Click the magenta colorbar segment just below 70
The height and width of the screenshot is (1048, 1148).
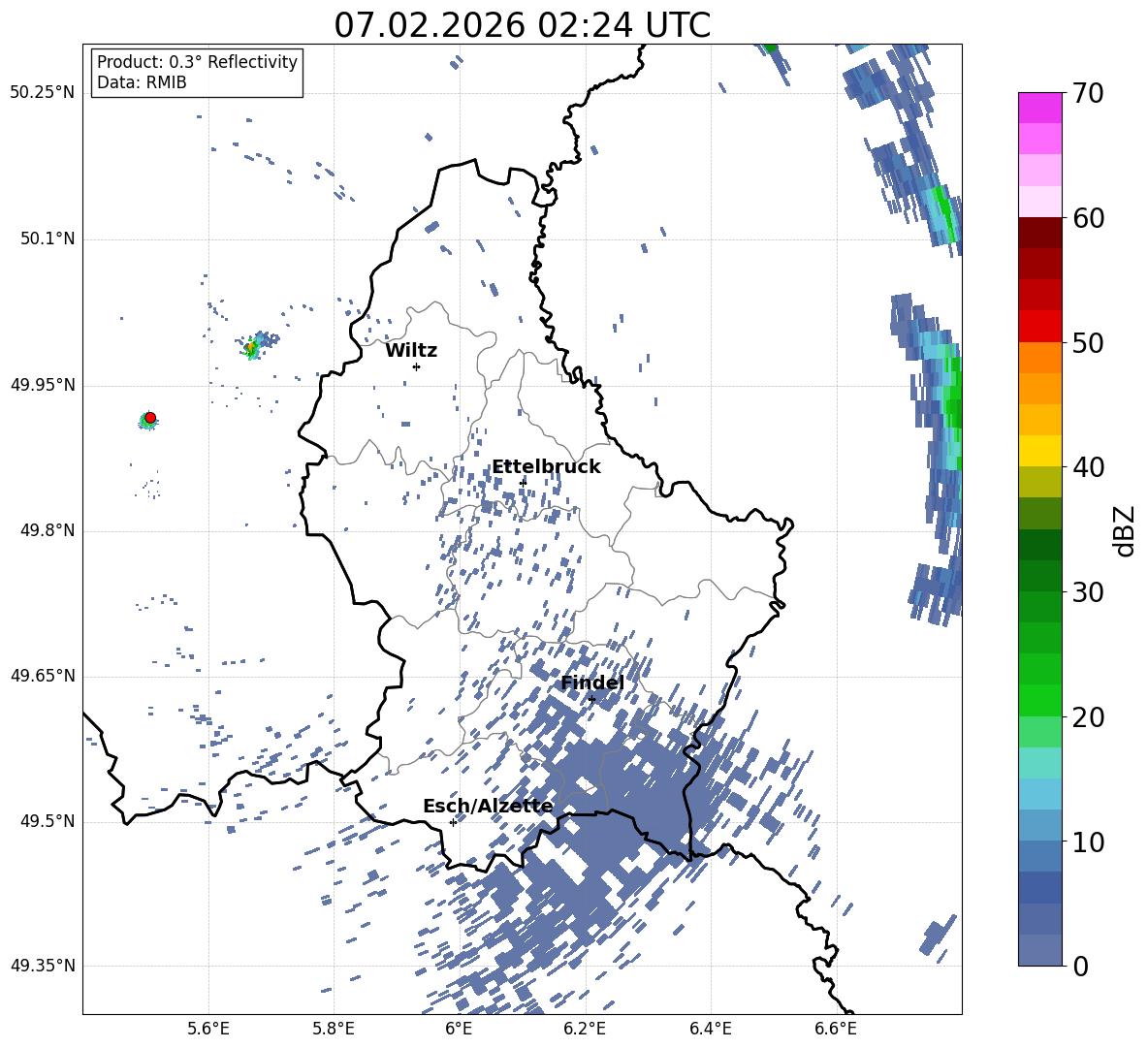click(x=1039, y=109)
